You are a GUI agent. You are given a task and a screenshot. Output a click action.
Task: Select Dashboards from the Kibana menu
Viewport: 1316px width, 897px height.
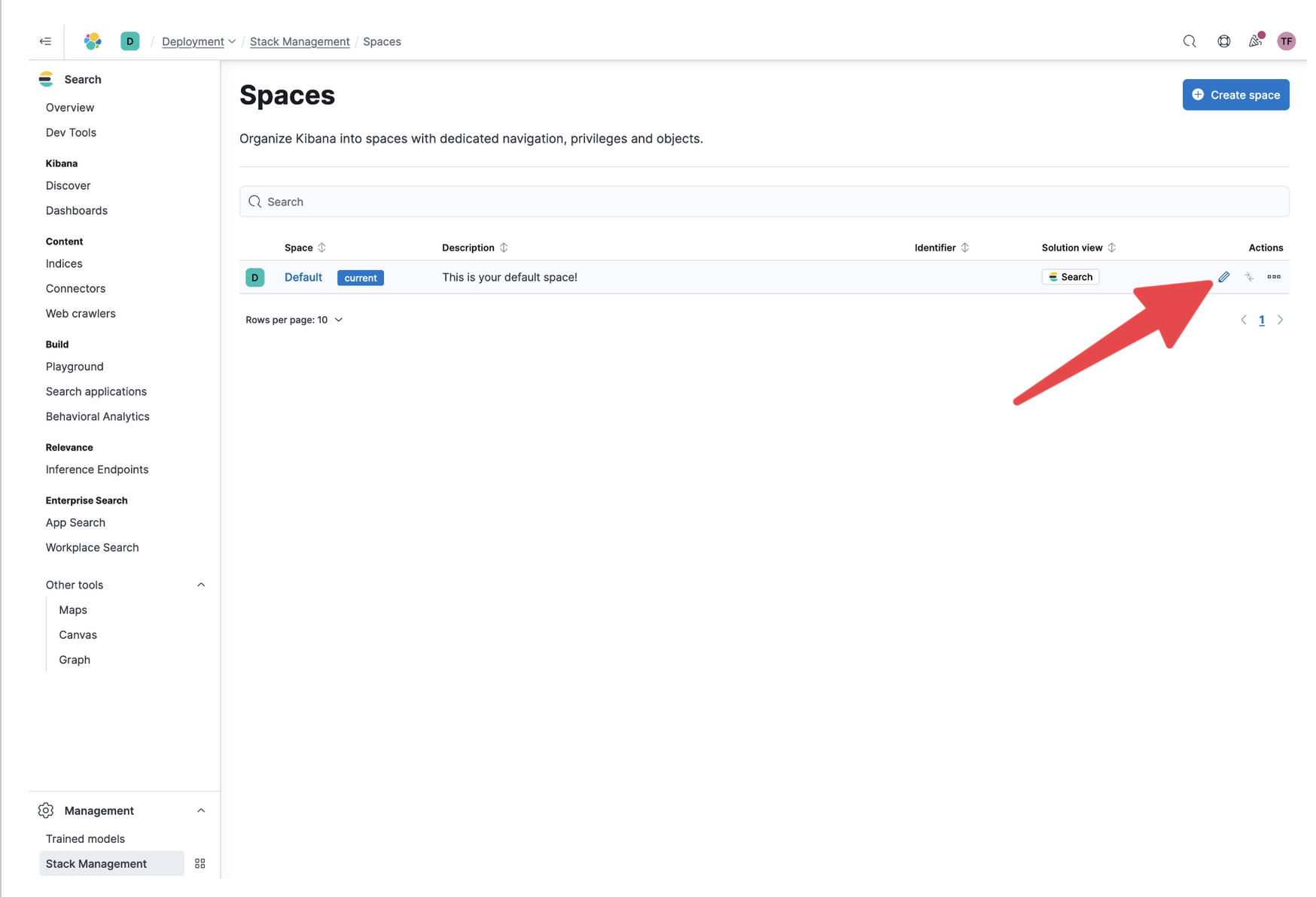tap(77, 211)
